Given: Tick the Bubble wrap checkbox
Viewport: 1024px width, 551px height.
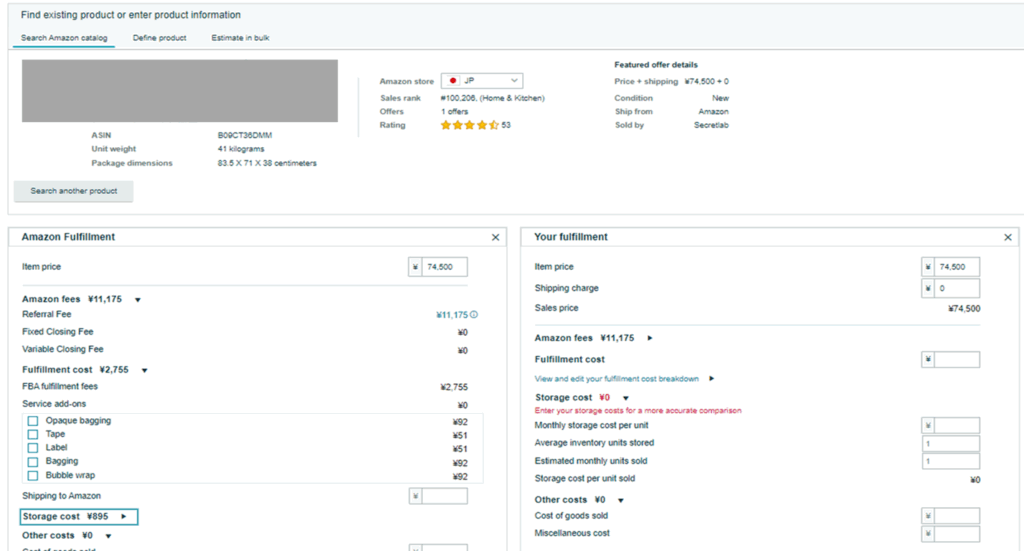Looking at the screenshot, I should point(33,476).
